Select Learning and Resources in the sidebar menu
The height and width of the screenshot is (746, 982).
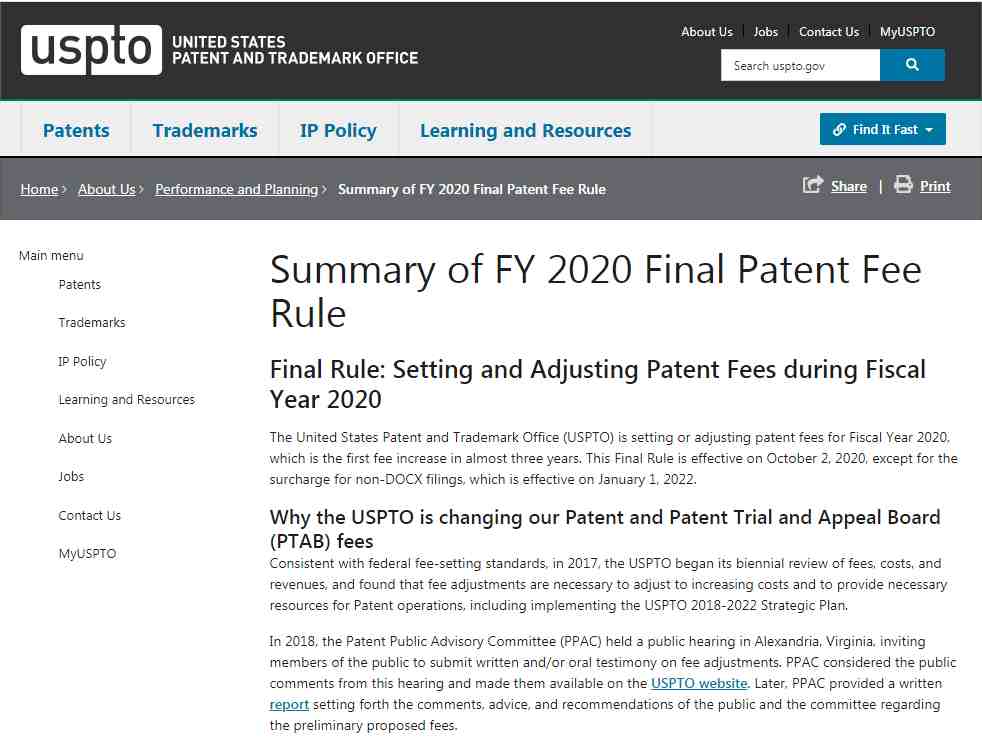[127, 400]
